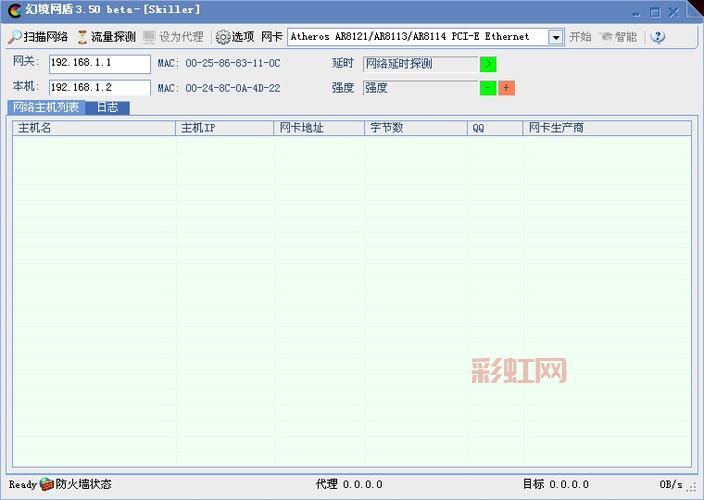Image resolution: width=704 pixels, height=500 pixels.
Task: Click the 代理 0.0.0.0 status entry
Action: (x=349, y=484)
